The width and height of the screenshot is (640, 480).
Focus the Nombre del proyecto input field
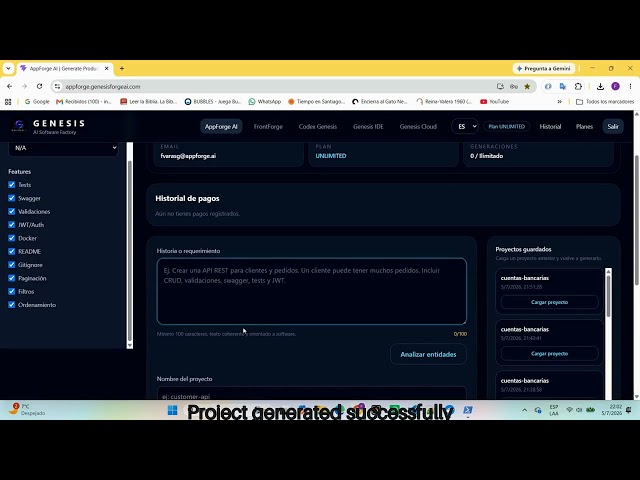tap(311, 394)
